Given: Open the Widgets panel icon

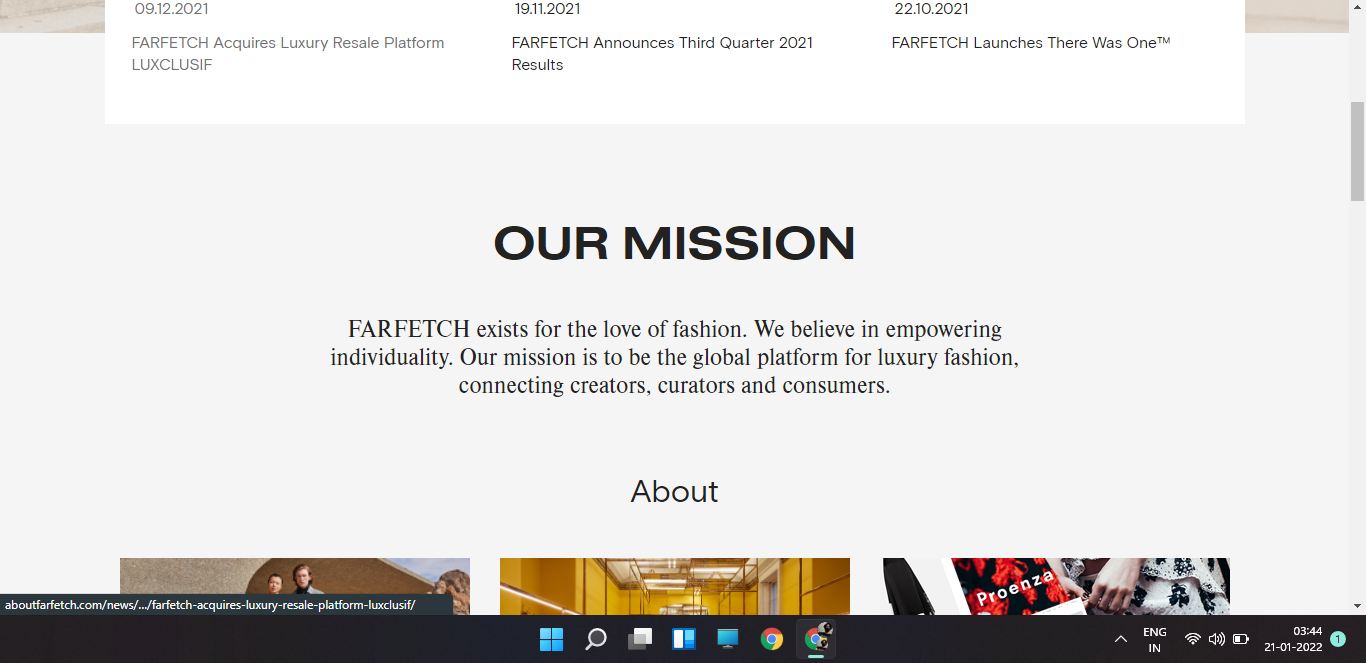Looking at the screenshot, I should [682, 639].
